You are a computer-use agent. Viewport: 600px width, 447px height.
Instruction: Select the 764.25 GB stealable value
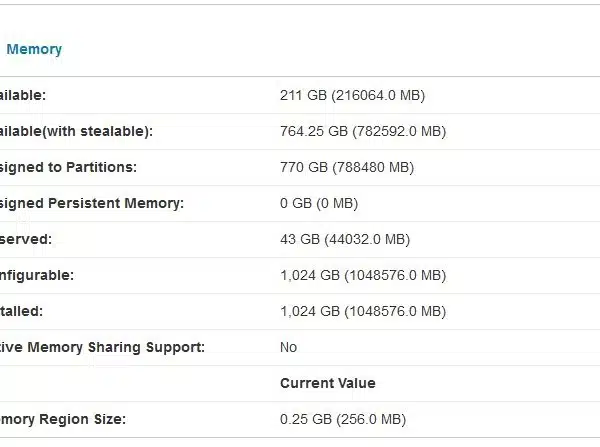363,131
